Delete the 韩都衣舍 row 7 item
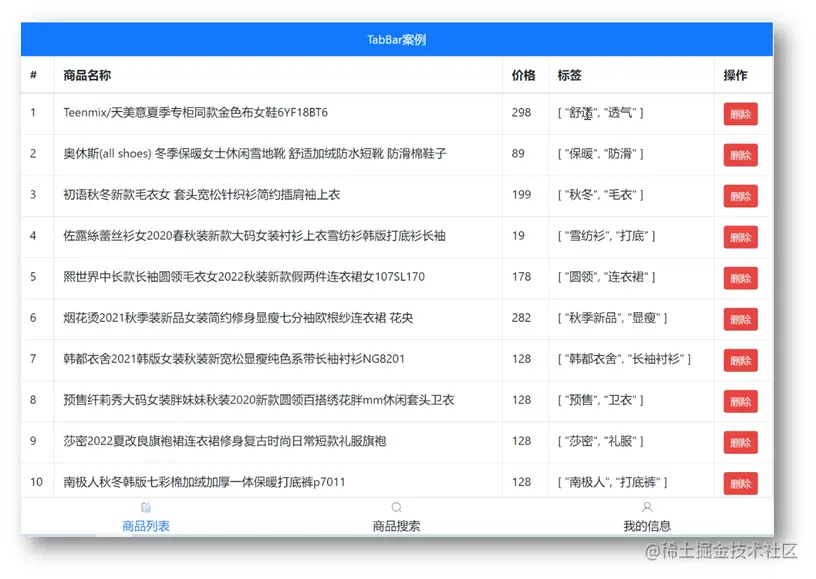 tap(740, 361)
